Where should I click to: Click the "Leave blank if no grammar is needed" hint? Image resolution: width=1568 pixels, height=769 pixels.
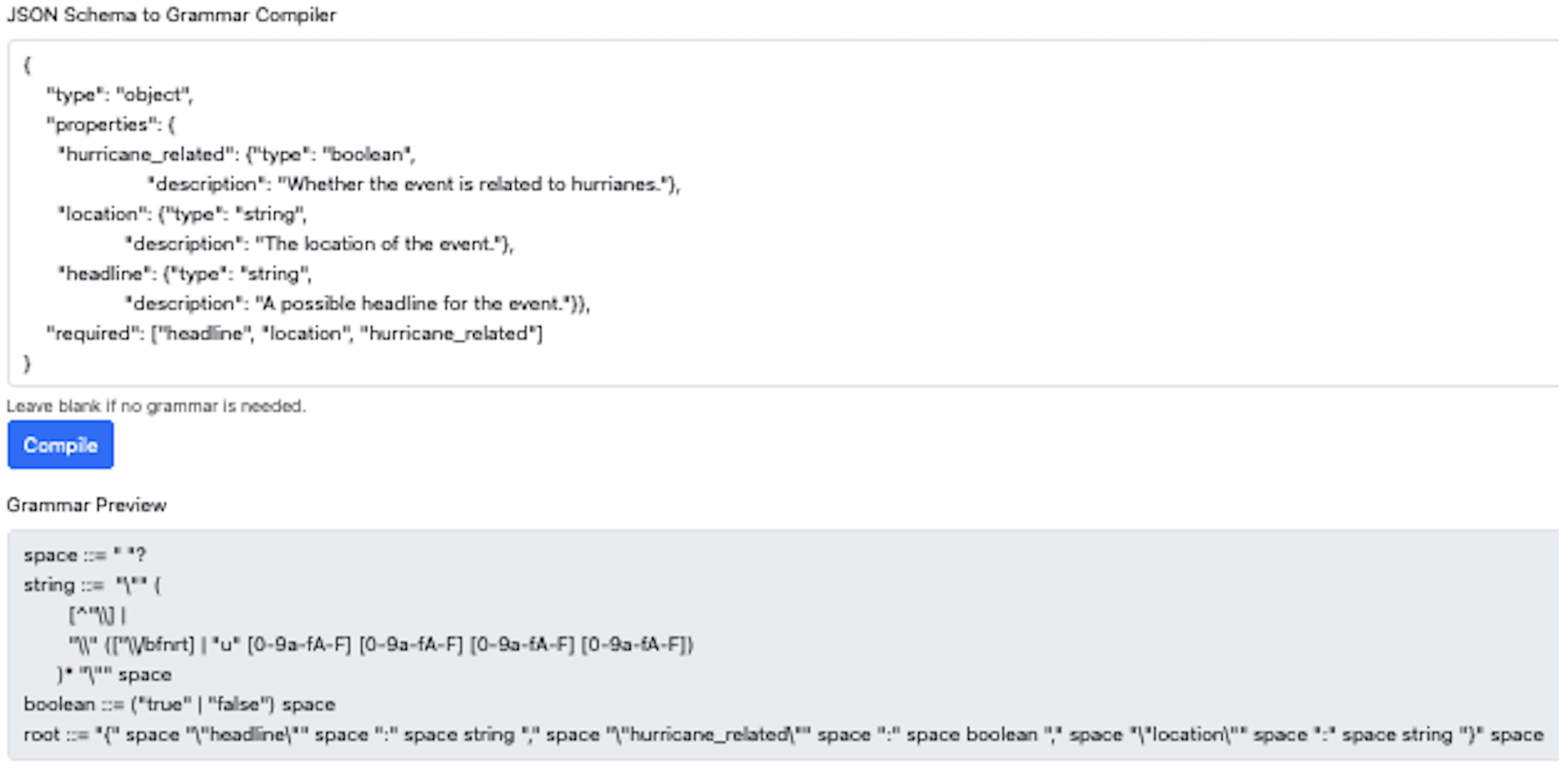[x=156, y=405]
